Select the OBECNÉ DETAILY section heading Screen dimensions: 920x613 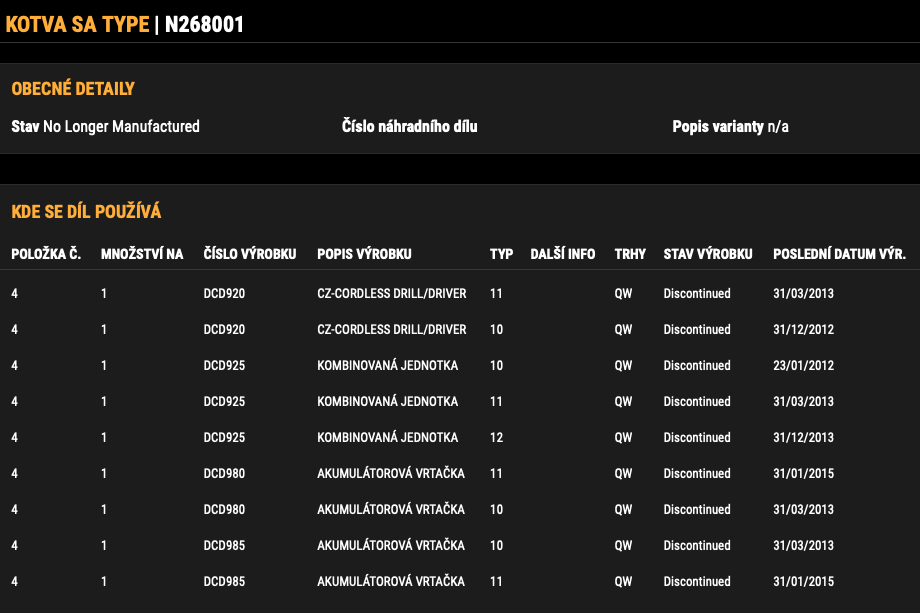tap(73, 89)
